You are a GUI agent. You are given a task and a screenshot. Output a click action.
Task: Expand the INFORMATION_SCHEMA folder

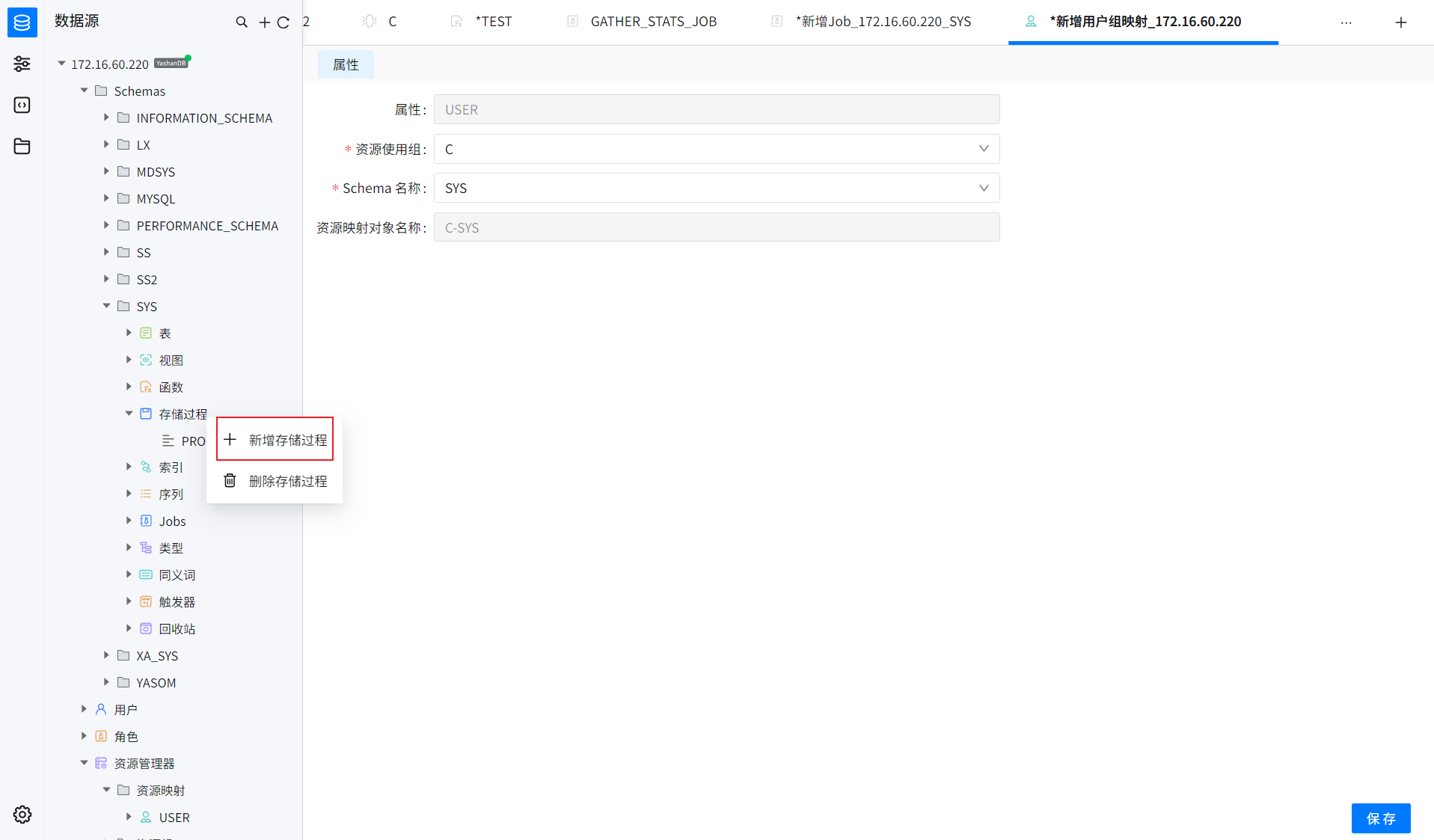tap(106, 117)
